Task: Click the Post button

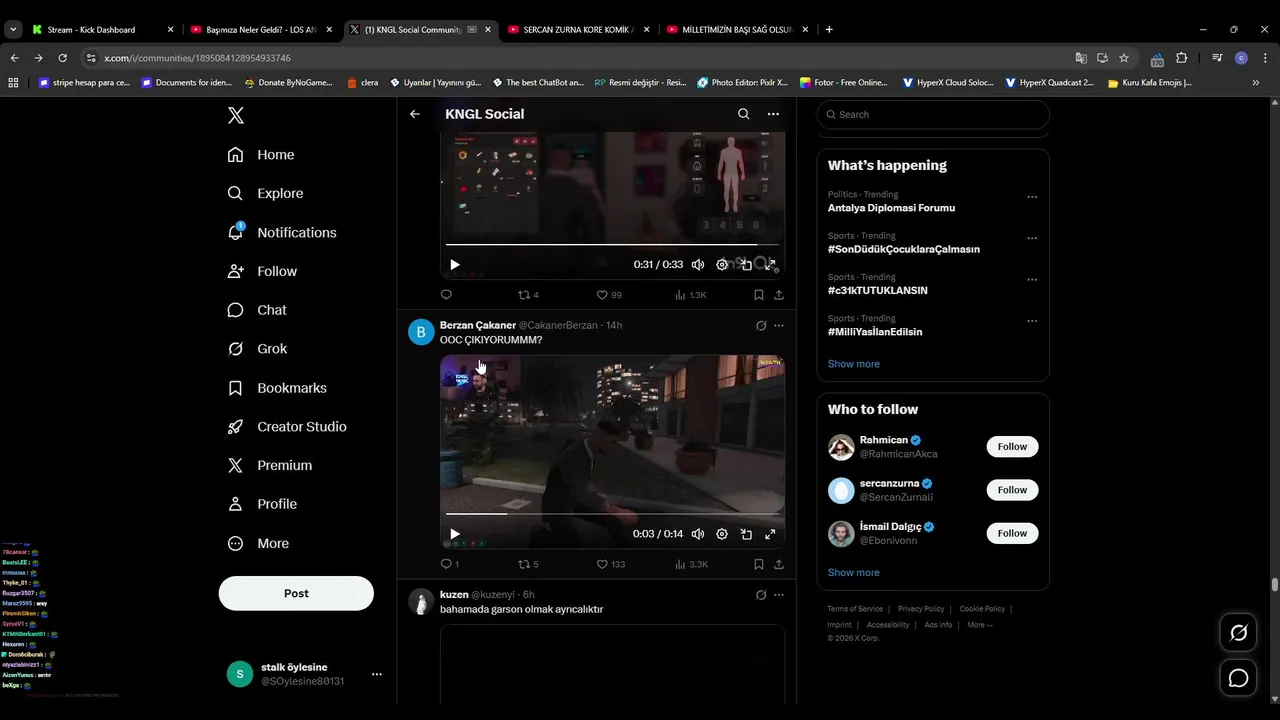Action: tap(296, 593)
